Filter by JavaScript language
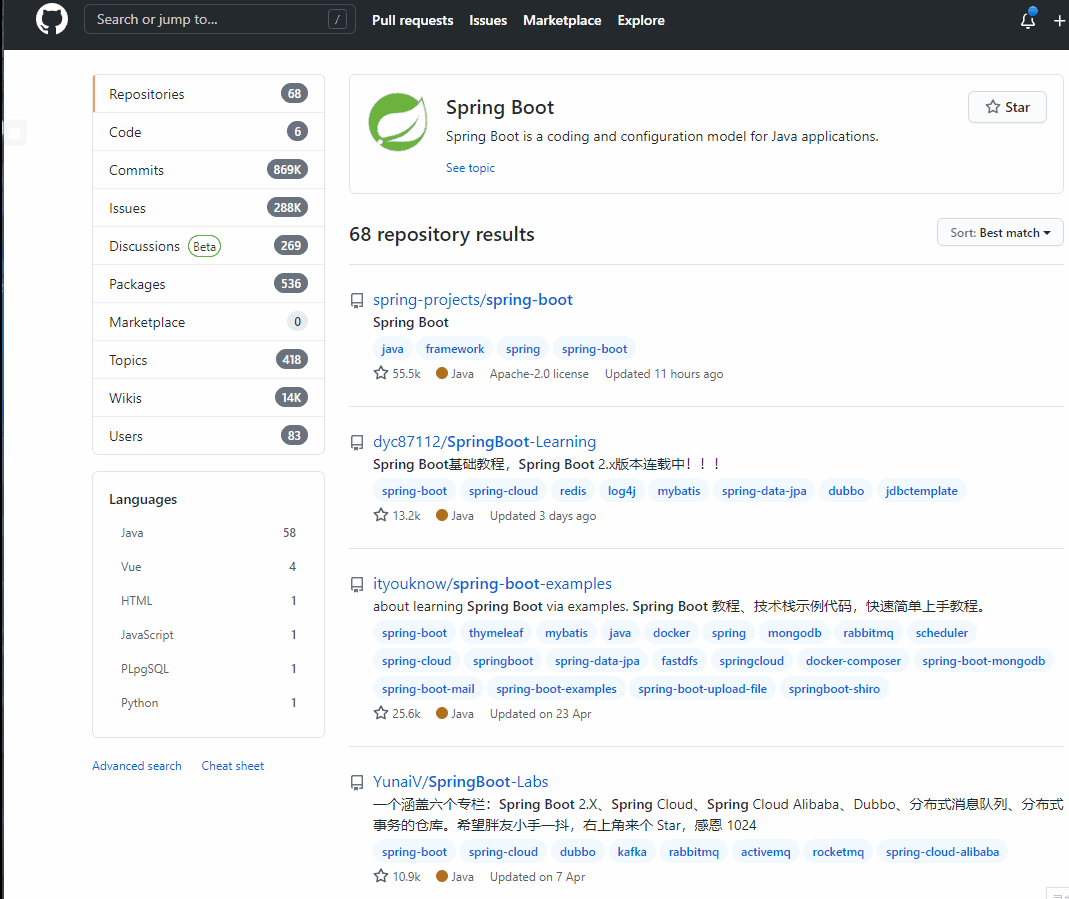This screenshot has width=1069, height=899. click(x=209, y=635)
